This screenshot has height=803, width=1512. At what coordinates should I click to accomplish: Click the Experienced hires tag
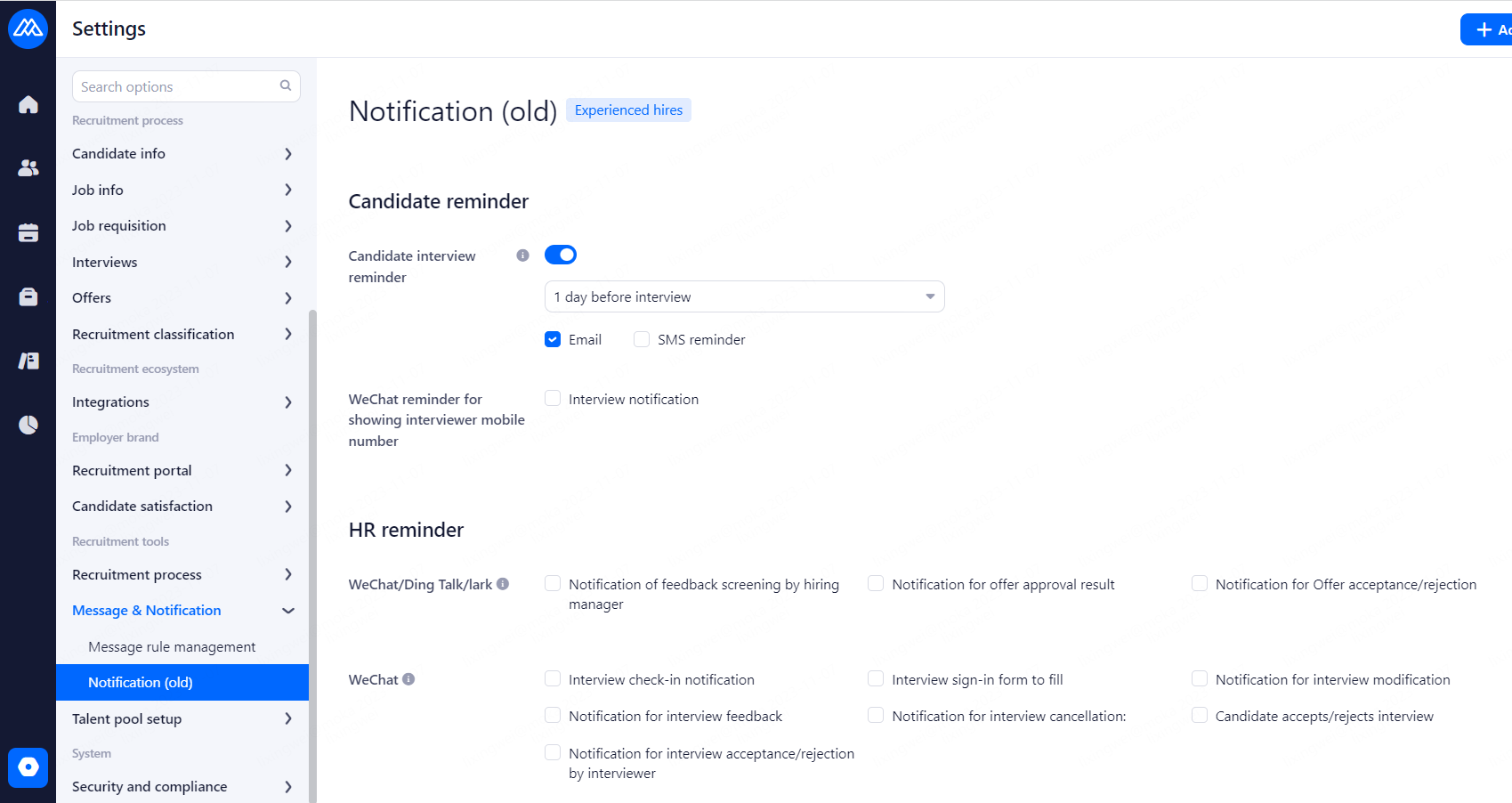click(x=628, y=110)
